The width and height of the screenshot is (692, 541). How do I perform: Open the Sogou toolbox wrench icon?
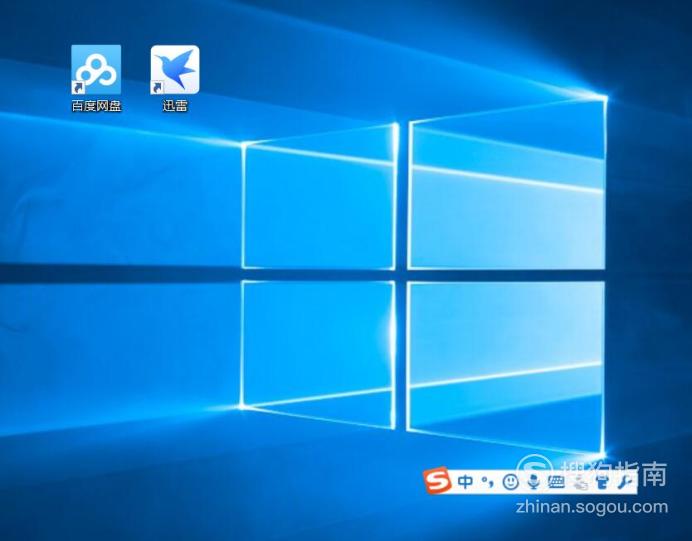626,482
